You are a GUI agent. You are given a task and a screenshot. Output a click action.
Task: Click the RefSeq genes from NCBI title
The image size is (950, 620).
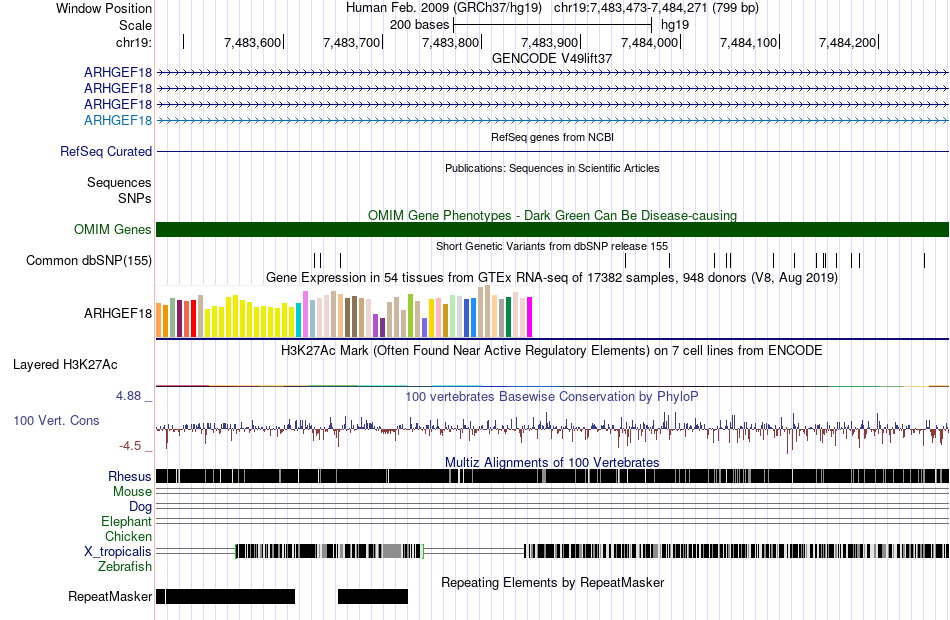(x=552, y=138)
